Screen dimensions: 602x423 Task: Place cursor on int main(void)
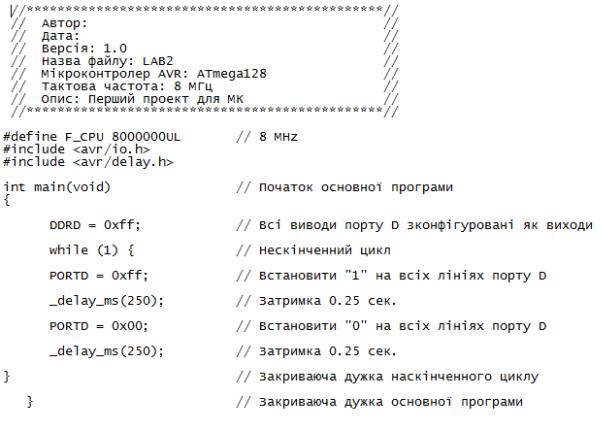pyautogui.click(x=57, y=187)
